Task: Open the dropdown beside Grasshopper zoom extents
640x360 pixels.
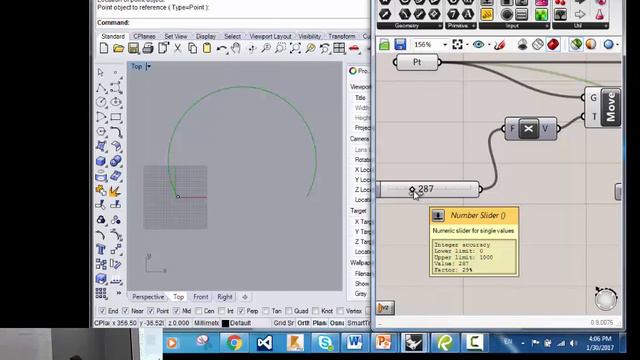Action: (x=467, y=45)
